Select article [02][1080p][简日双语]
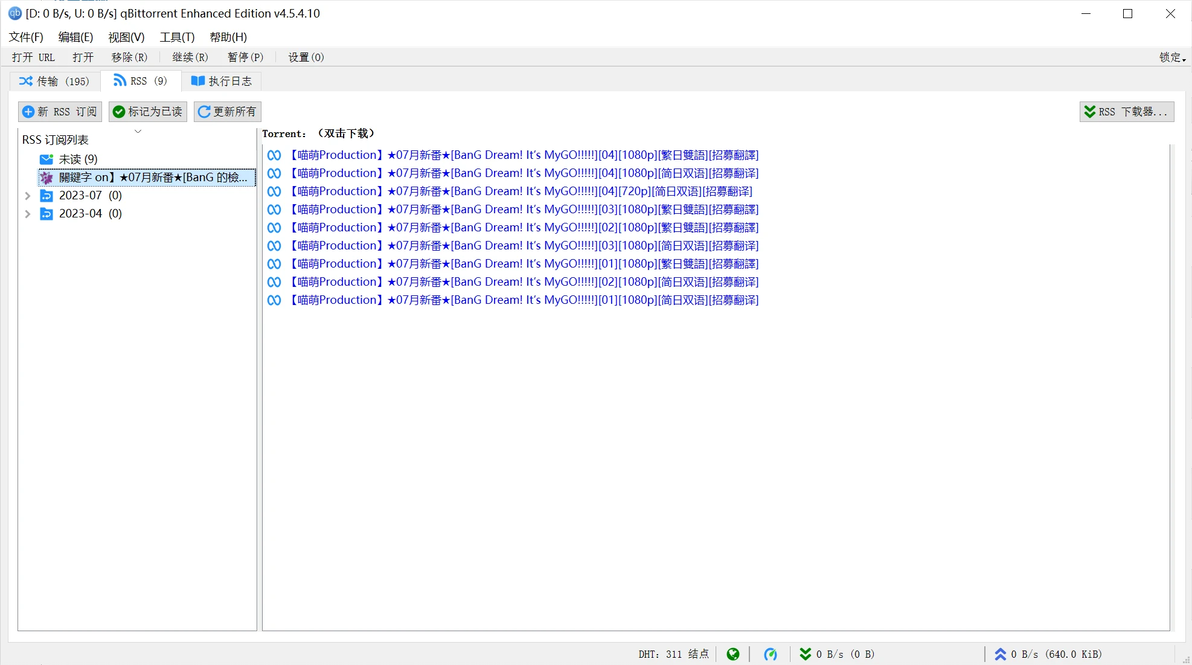Screen dimensions: 1192x665 [524, 282]
